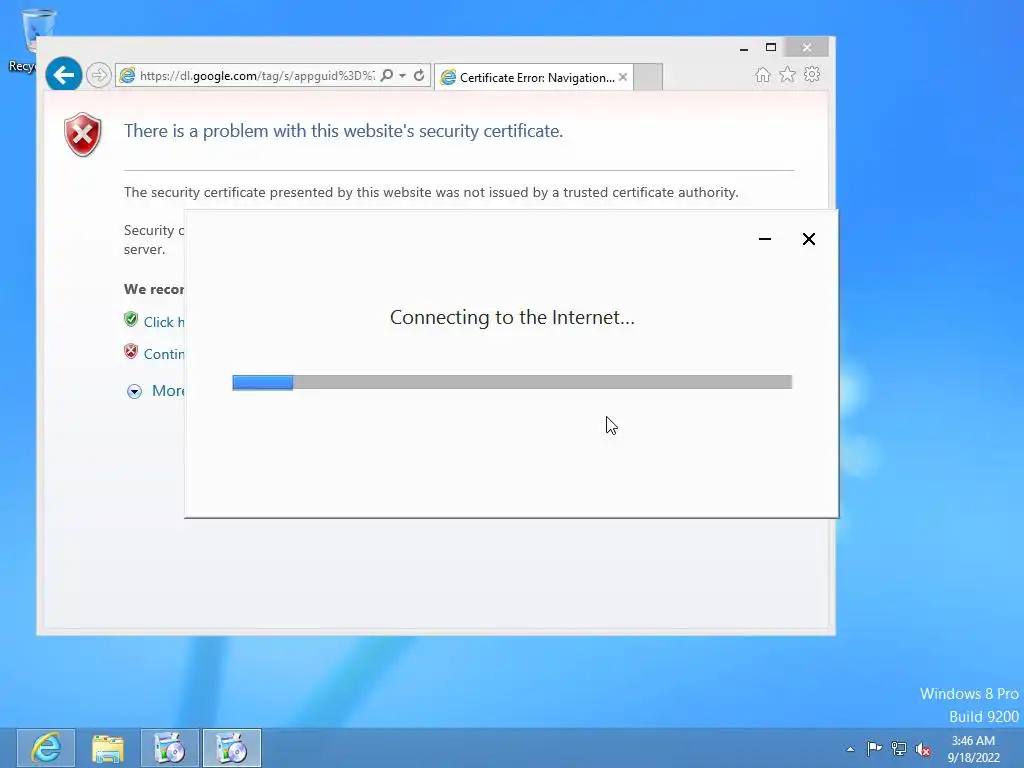This screenshot has width=1024, height=768.
Task: Minimize the Connecting to the Internet dialog
Action: coord(765,239)
